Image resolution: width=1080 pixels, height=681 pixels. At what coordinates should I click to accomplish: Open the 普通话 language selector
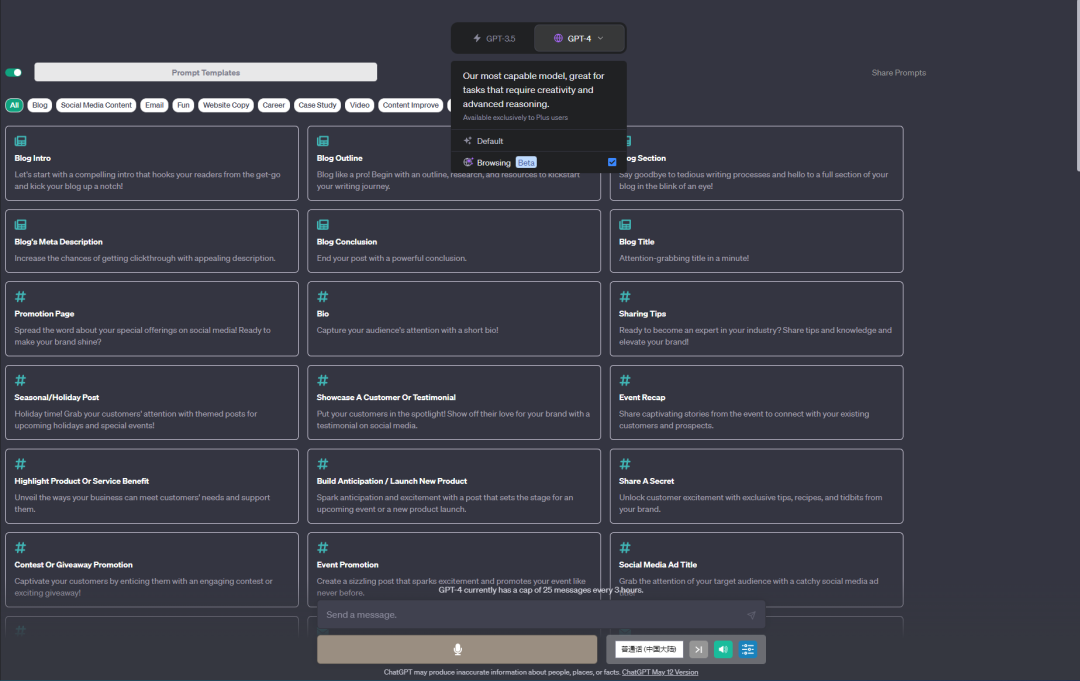(650, 649)
